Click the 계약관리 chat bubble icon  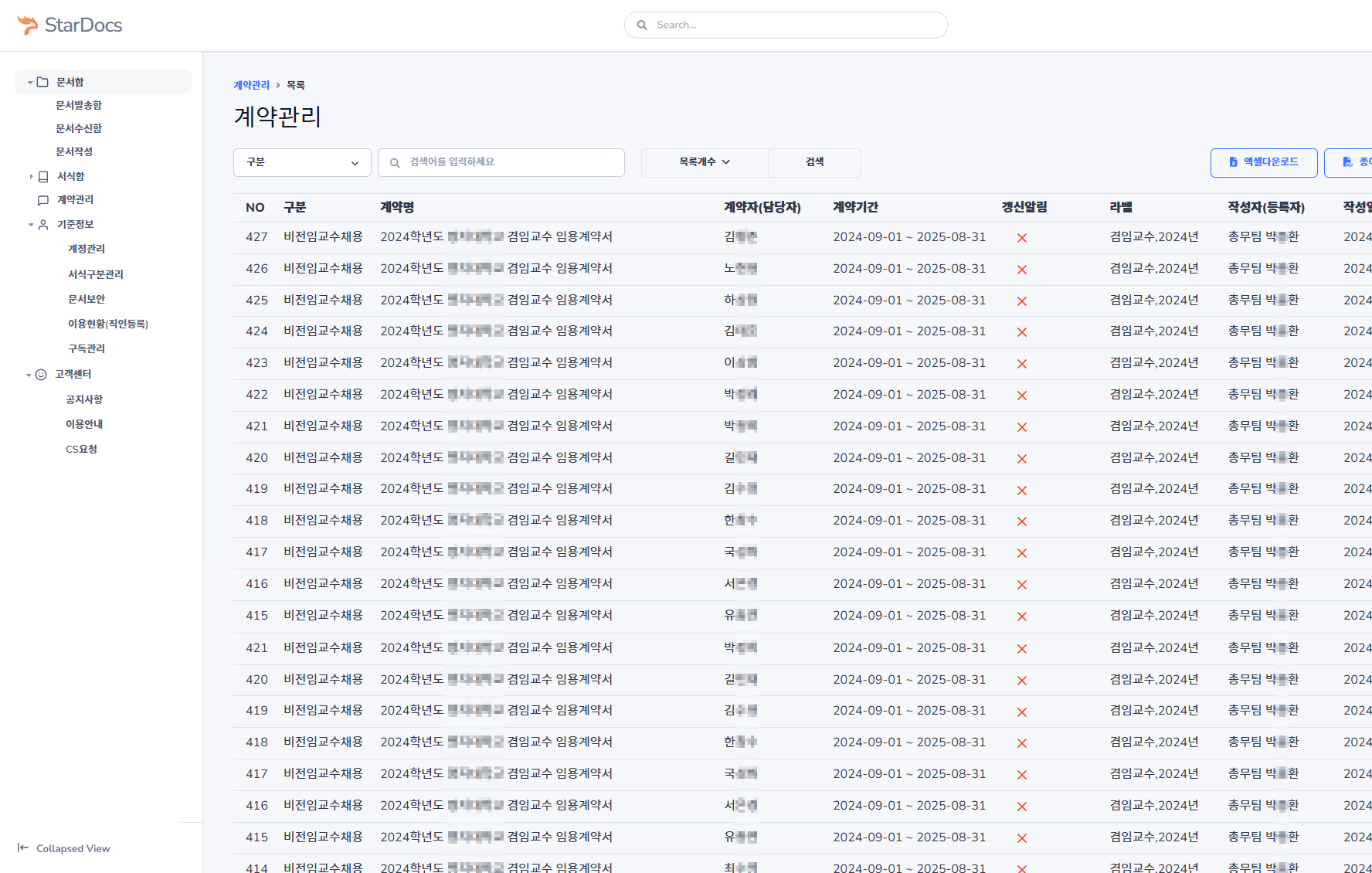point(43,200)
